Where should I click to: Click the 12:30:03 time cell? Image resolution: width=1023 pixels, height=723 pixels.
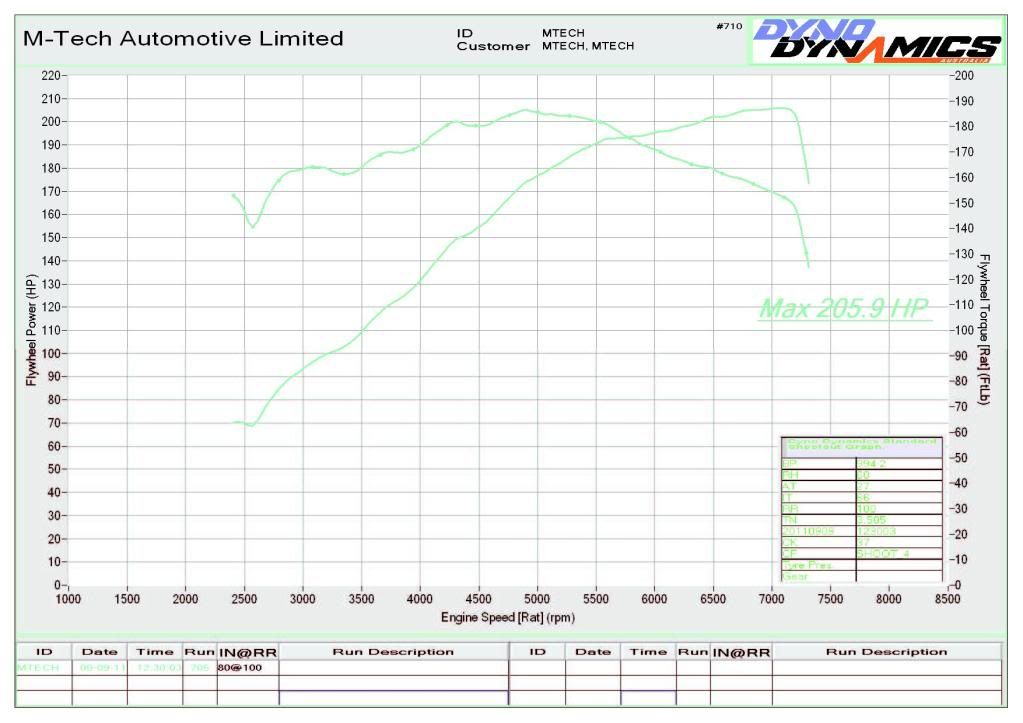pos(156,668)
